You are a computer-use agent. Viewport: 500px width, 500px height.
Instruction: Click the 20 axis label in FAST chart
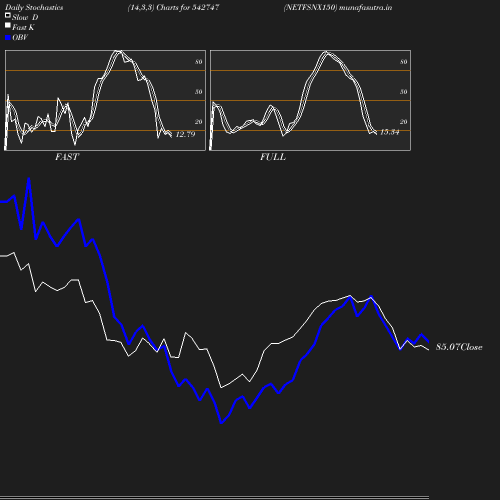(x=199, y=122)
